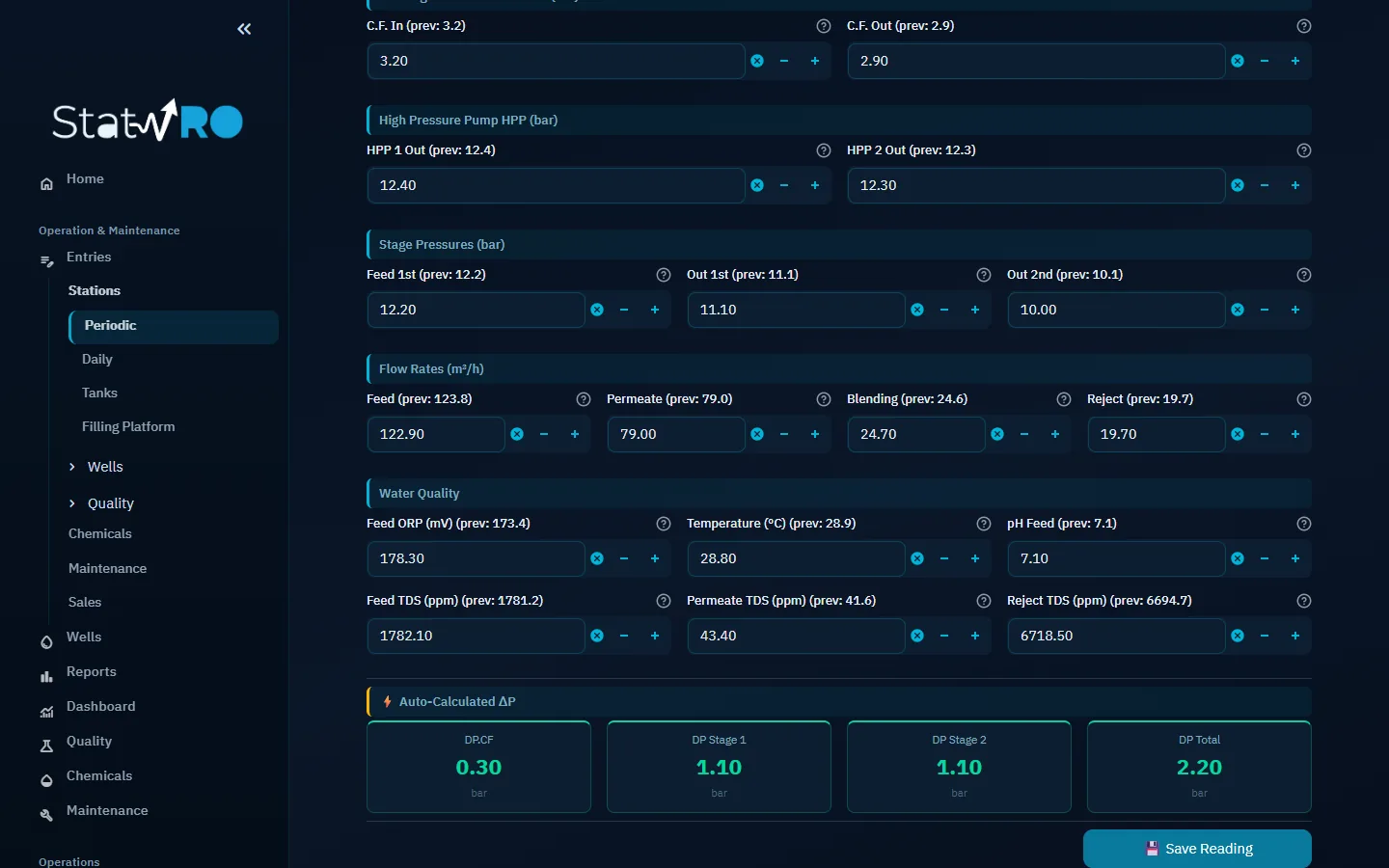Select the Daily stations entry

click(97, 359)
